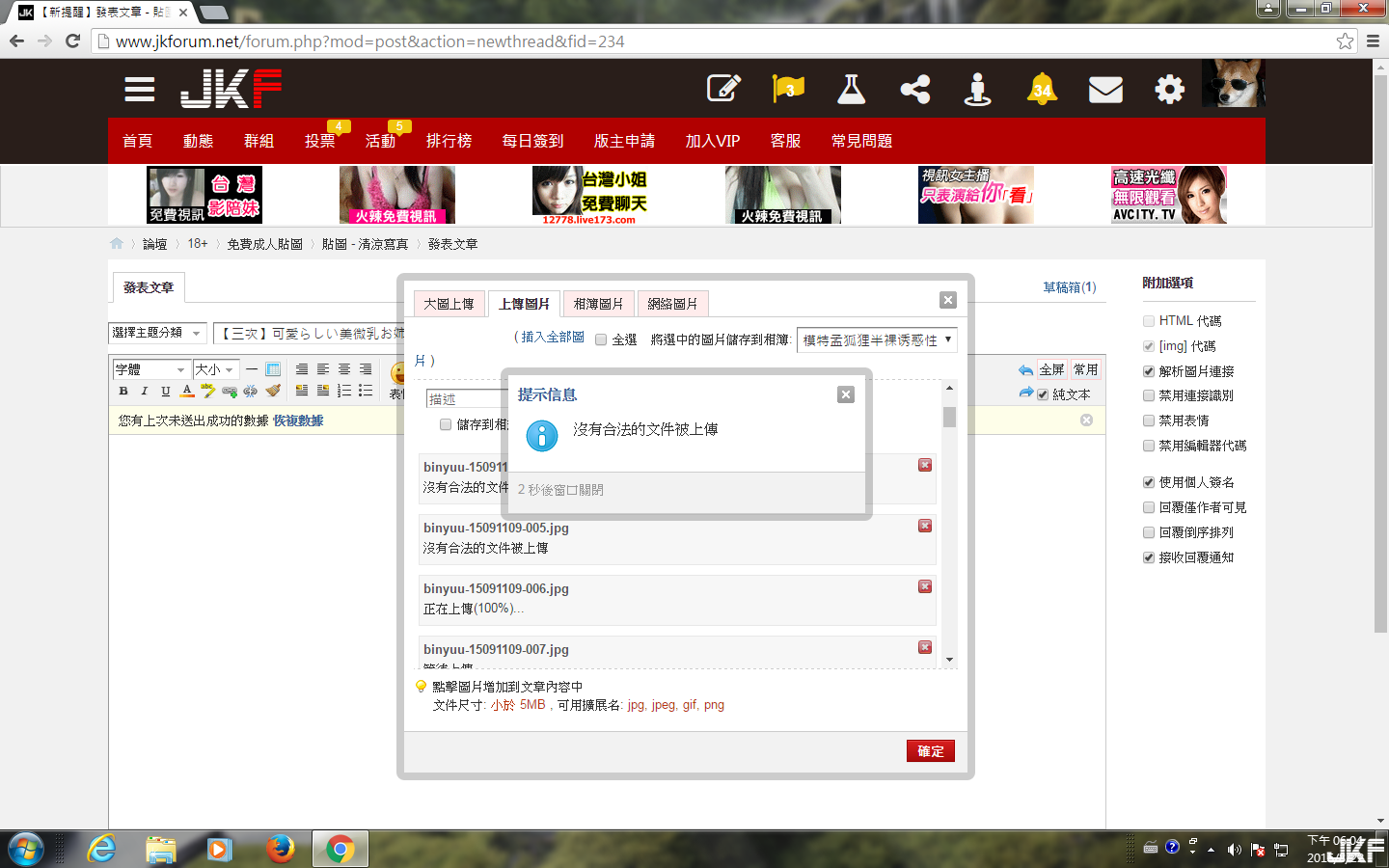Image resolution: width=1389 pixels, height=868 pixels.
Task: Open the album selection dropdown in the dialog
Action: pos(877,339)
